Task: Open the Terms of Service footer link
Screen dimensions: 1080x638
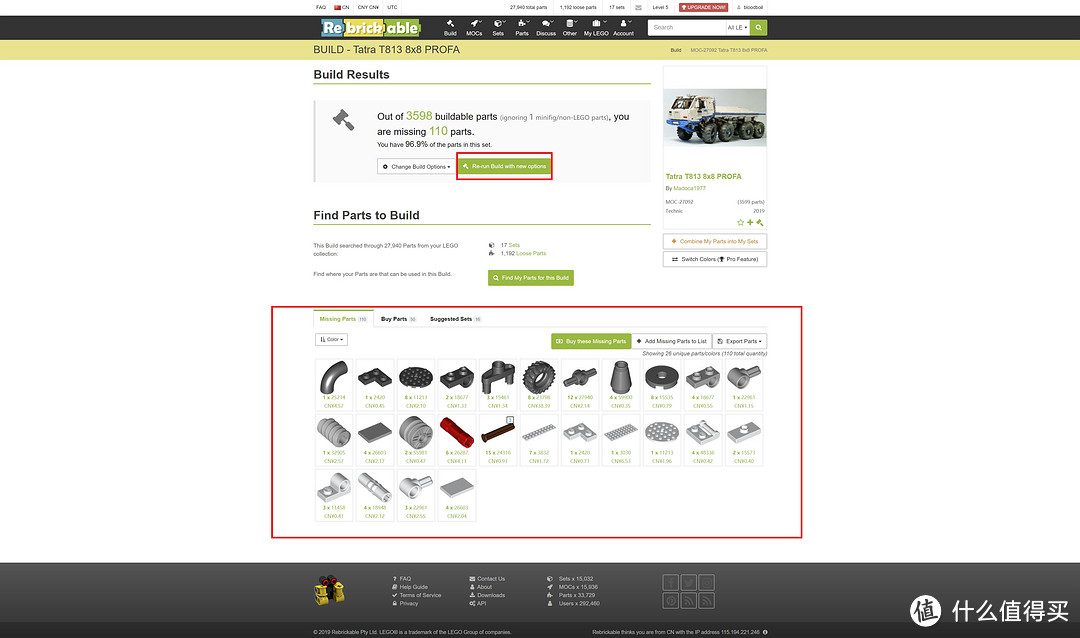Action: tap(420, 595)
